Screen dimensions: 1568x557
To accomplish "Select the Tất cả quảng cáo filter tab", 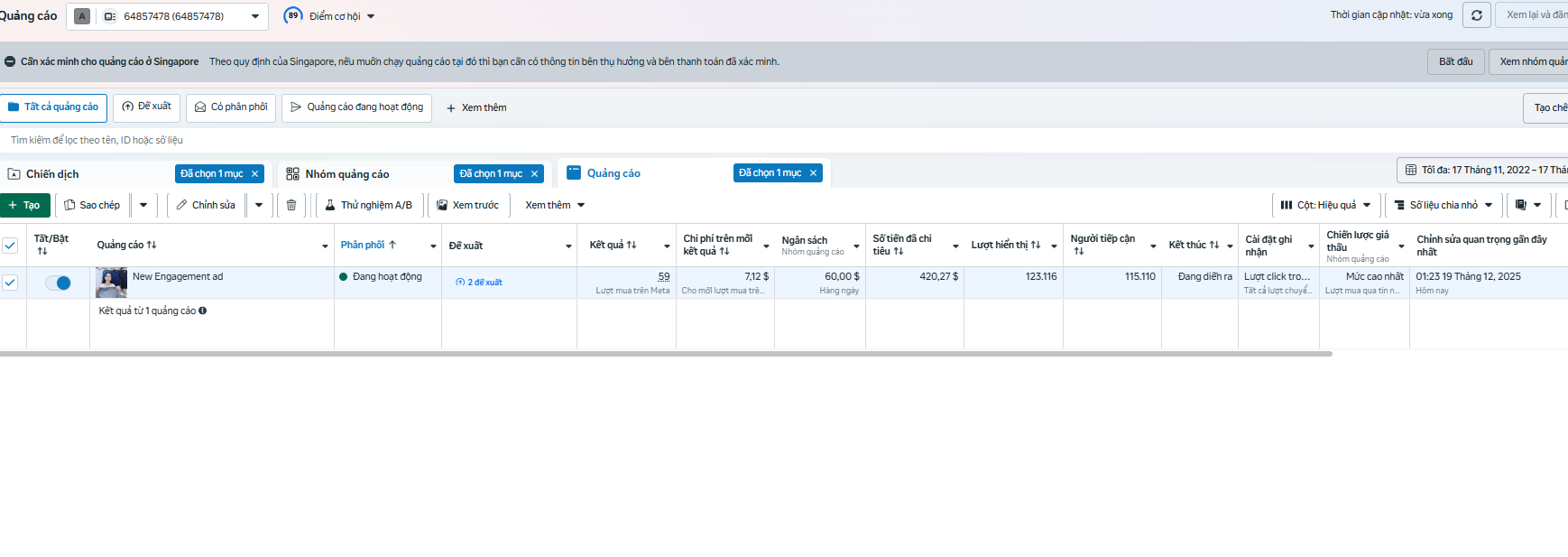I will click(x=53, y=107).
